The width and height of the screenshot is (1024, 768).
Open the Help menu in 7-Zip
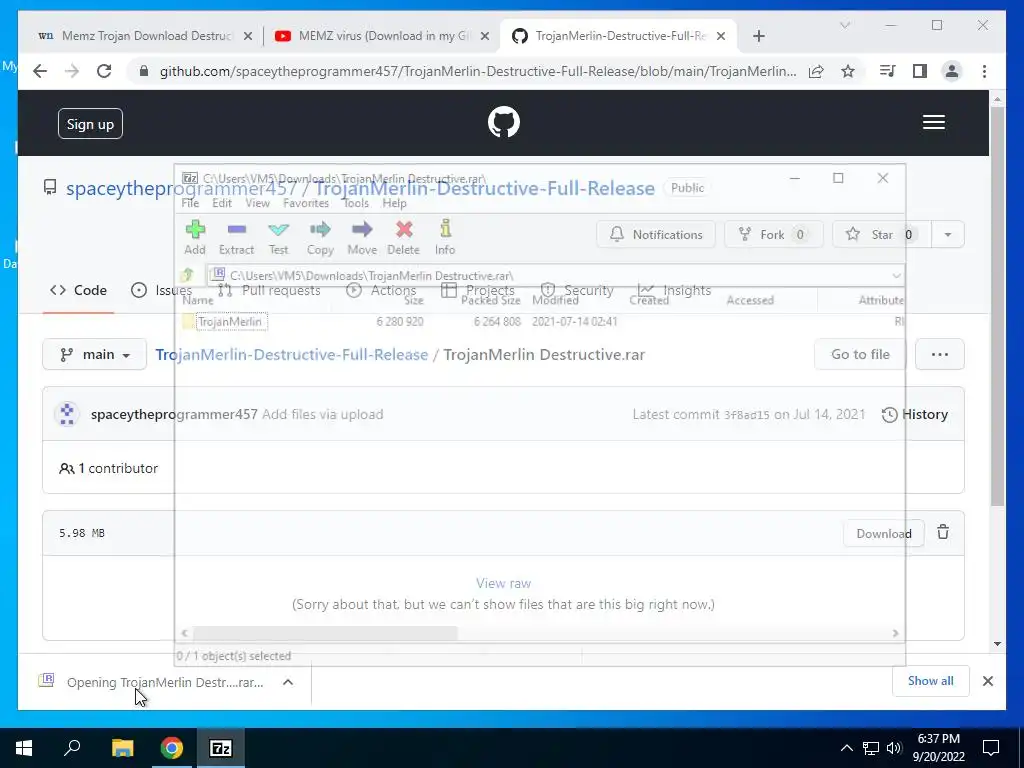click(x=394, y=203)
